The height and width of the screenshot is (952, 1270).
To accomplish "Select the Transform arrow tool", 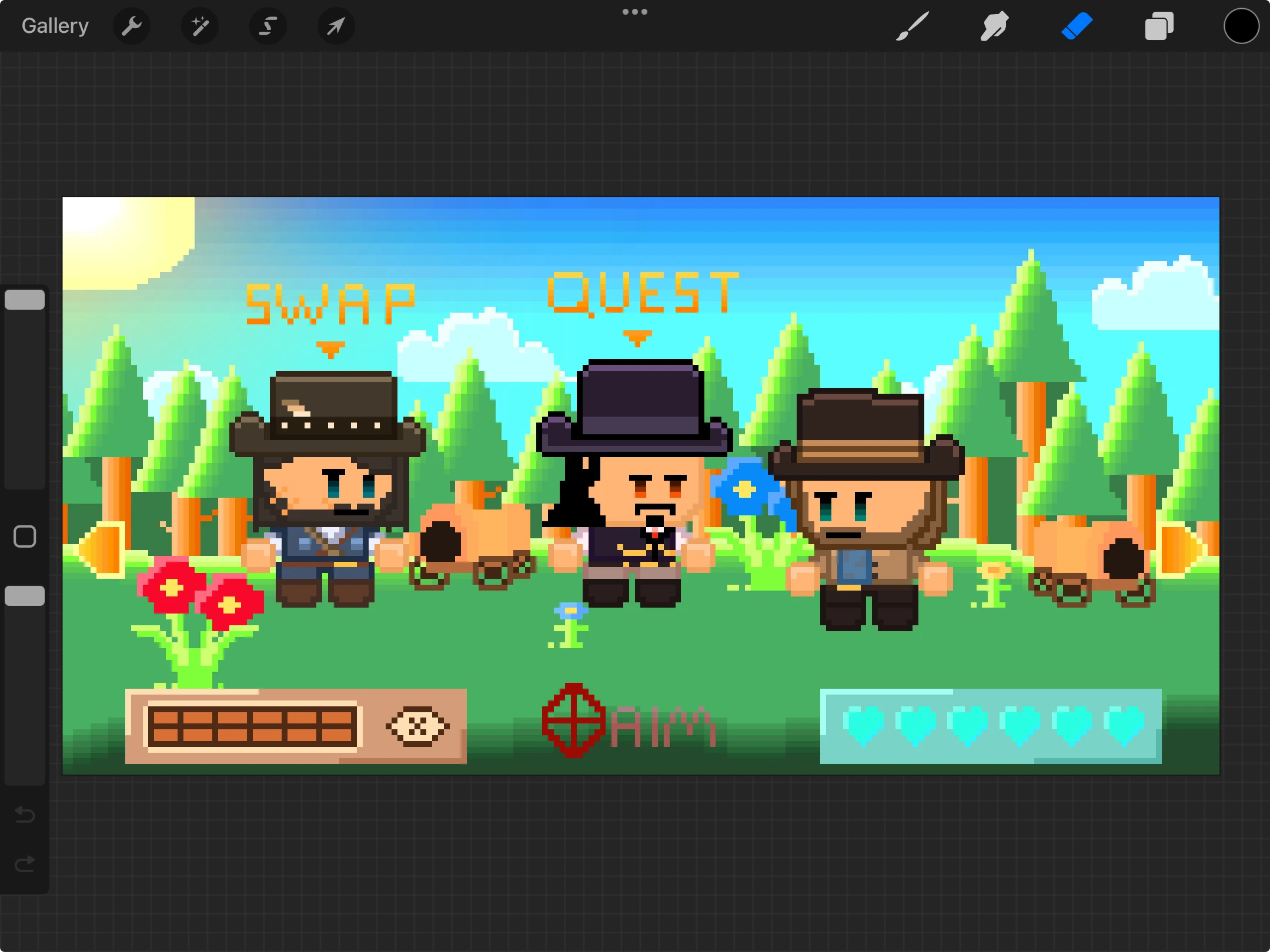I will click(336, 26).
